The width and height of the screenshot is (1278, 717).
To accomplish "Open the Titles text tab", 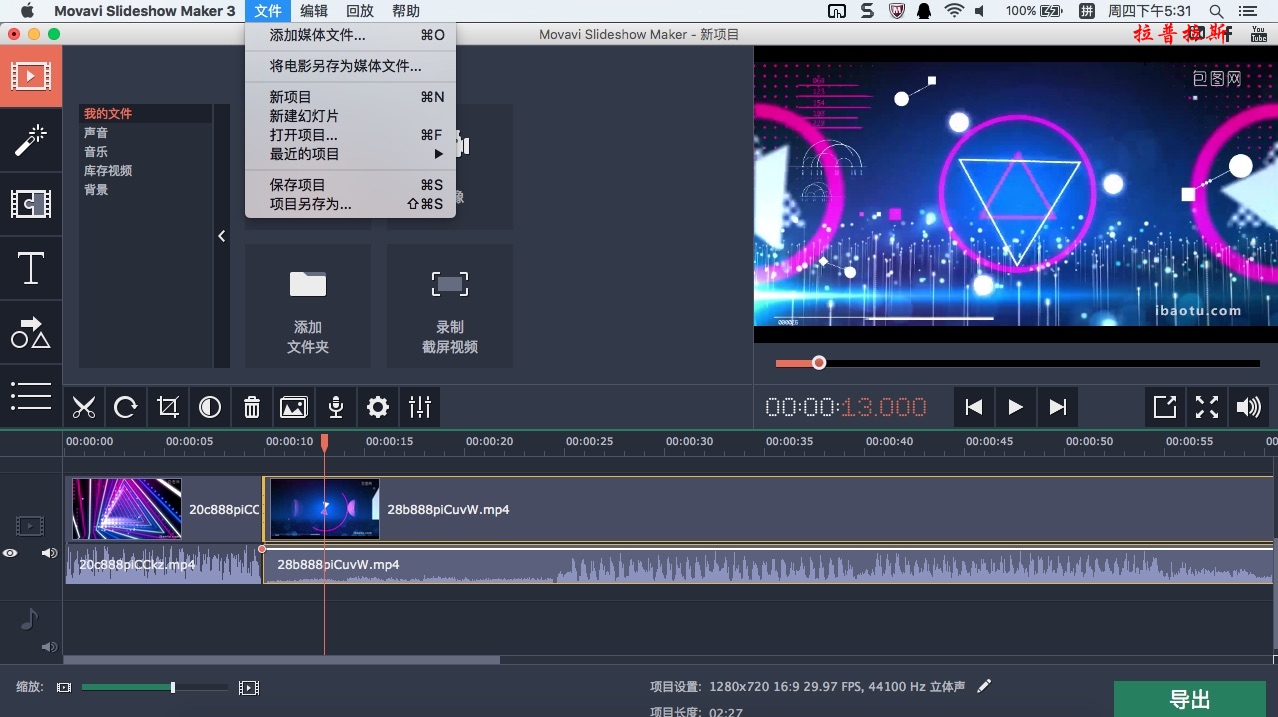I will point(31,268).
